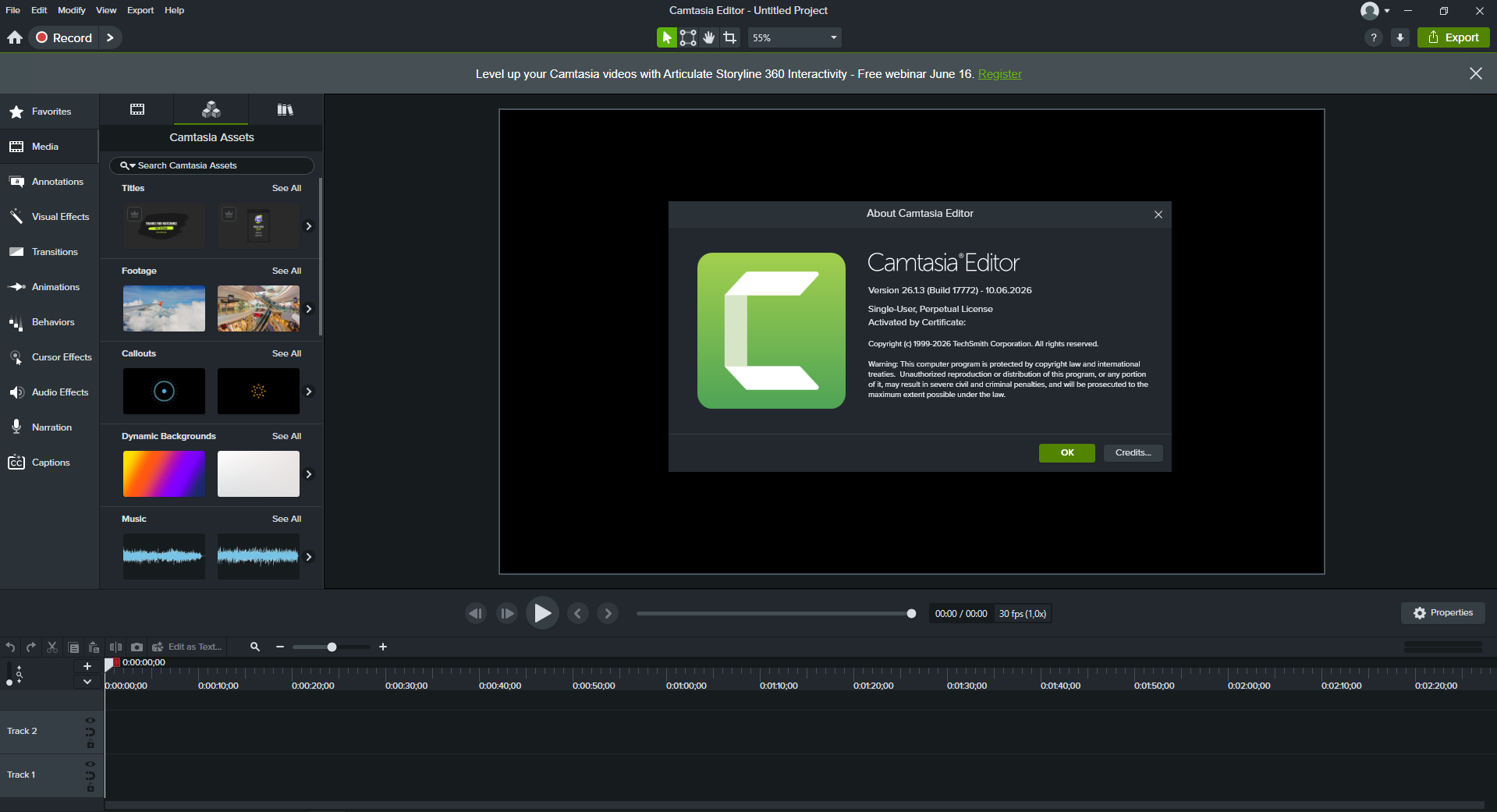This screenshot has height=812, width=1497.
Task: Play the project preview
Action: point(542,613)
